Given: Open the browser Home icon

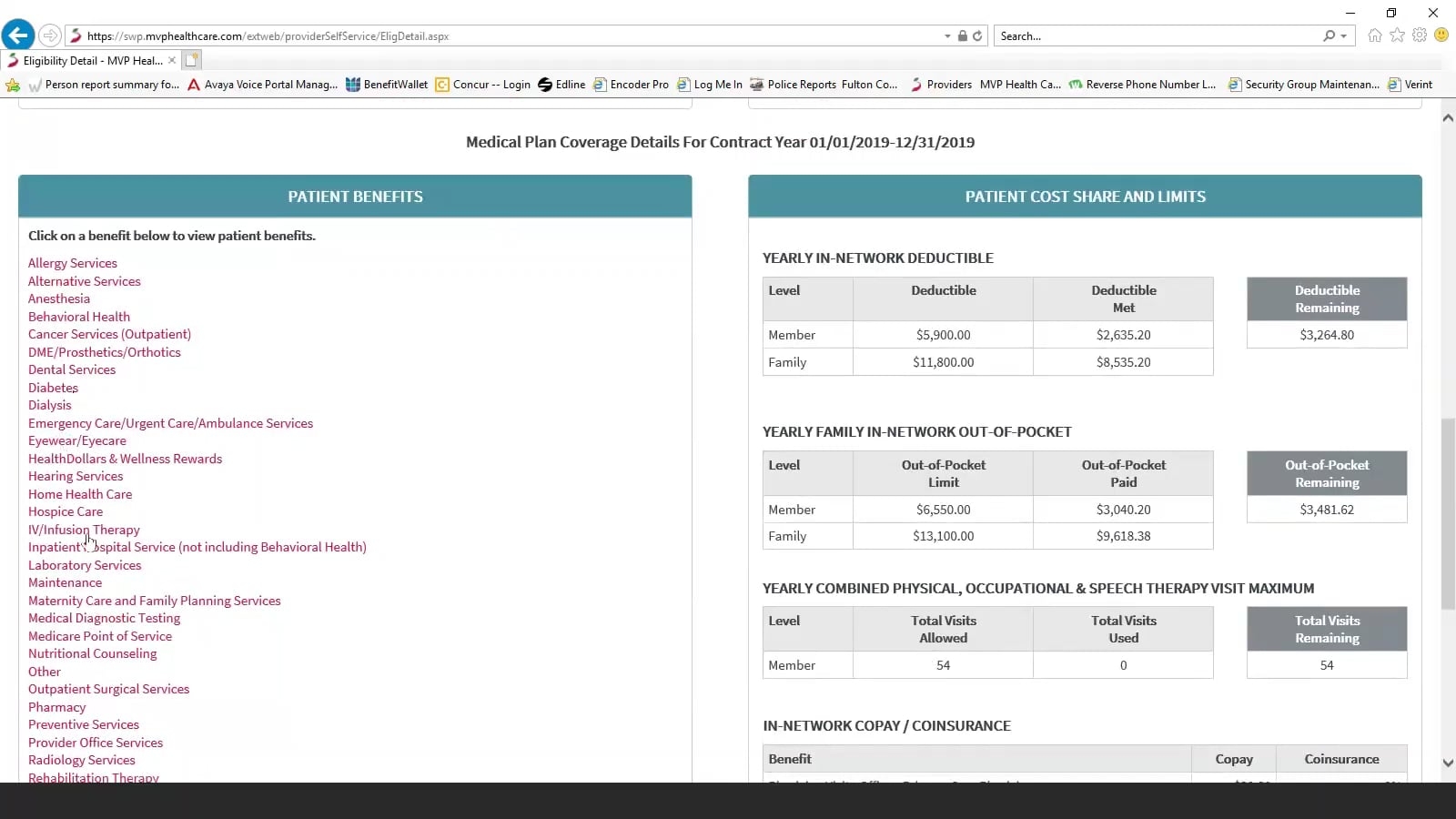Looking at the screenshot, I should pyautogui.click(x=1374, y=35).
